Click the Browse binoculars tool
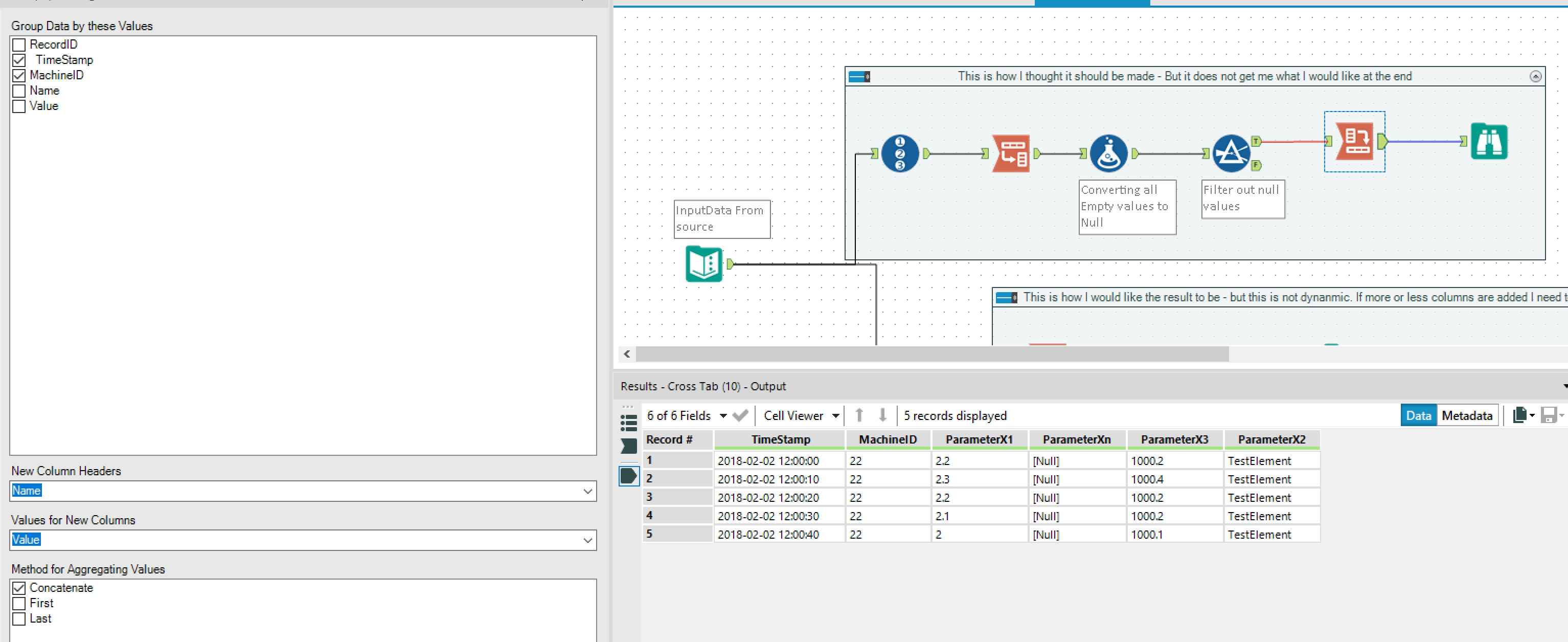The width and height of the screenshot is (1568, 642). click(x=1489, y=141)
